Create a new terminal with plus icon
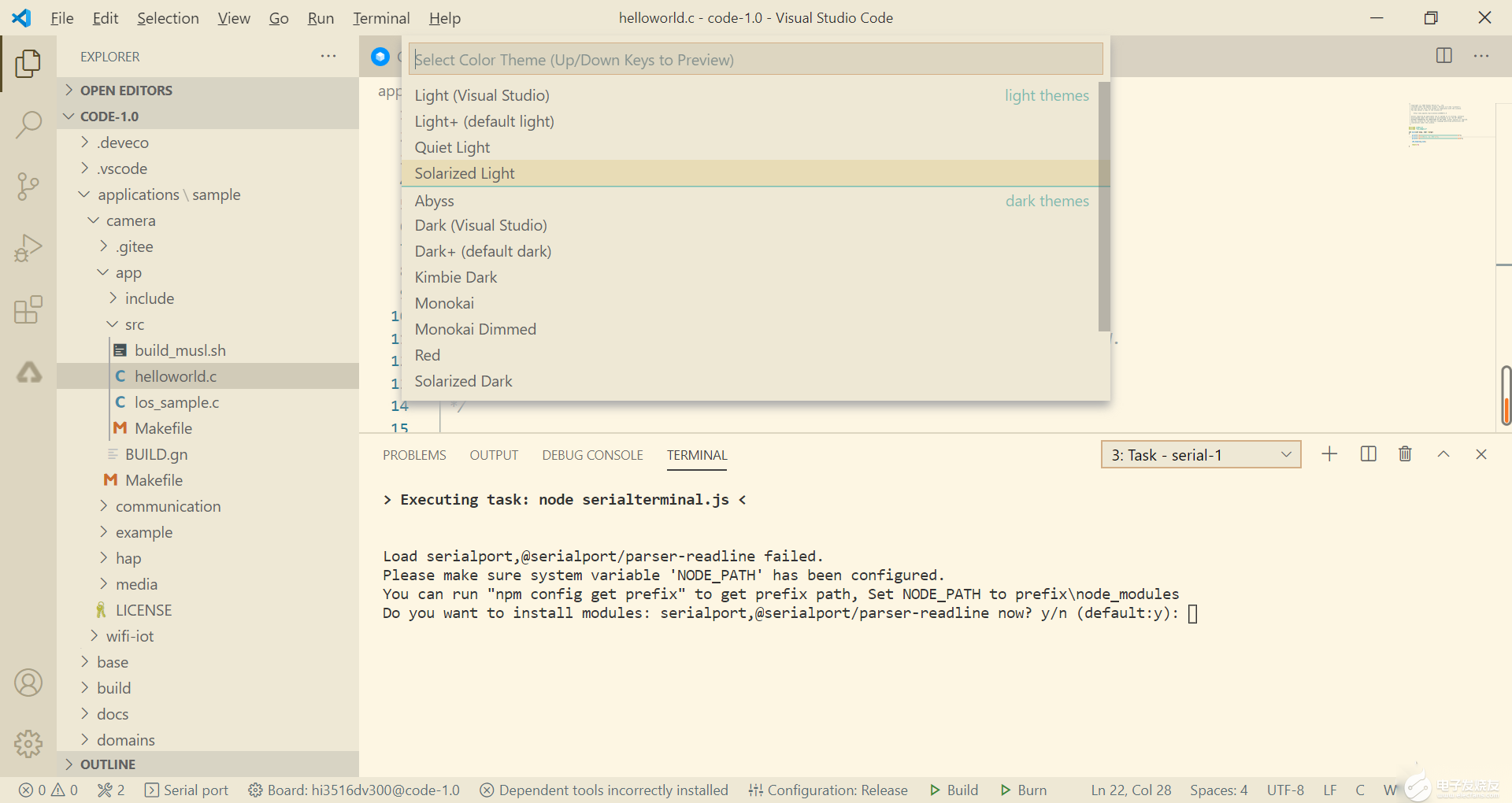Image resolution: width=1512 pixels, height=803 pixels. click(1329, 454)
